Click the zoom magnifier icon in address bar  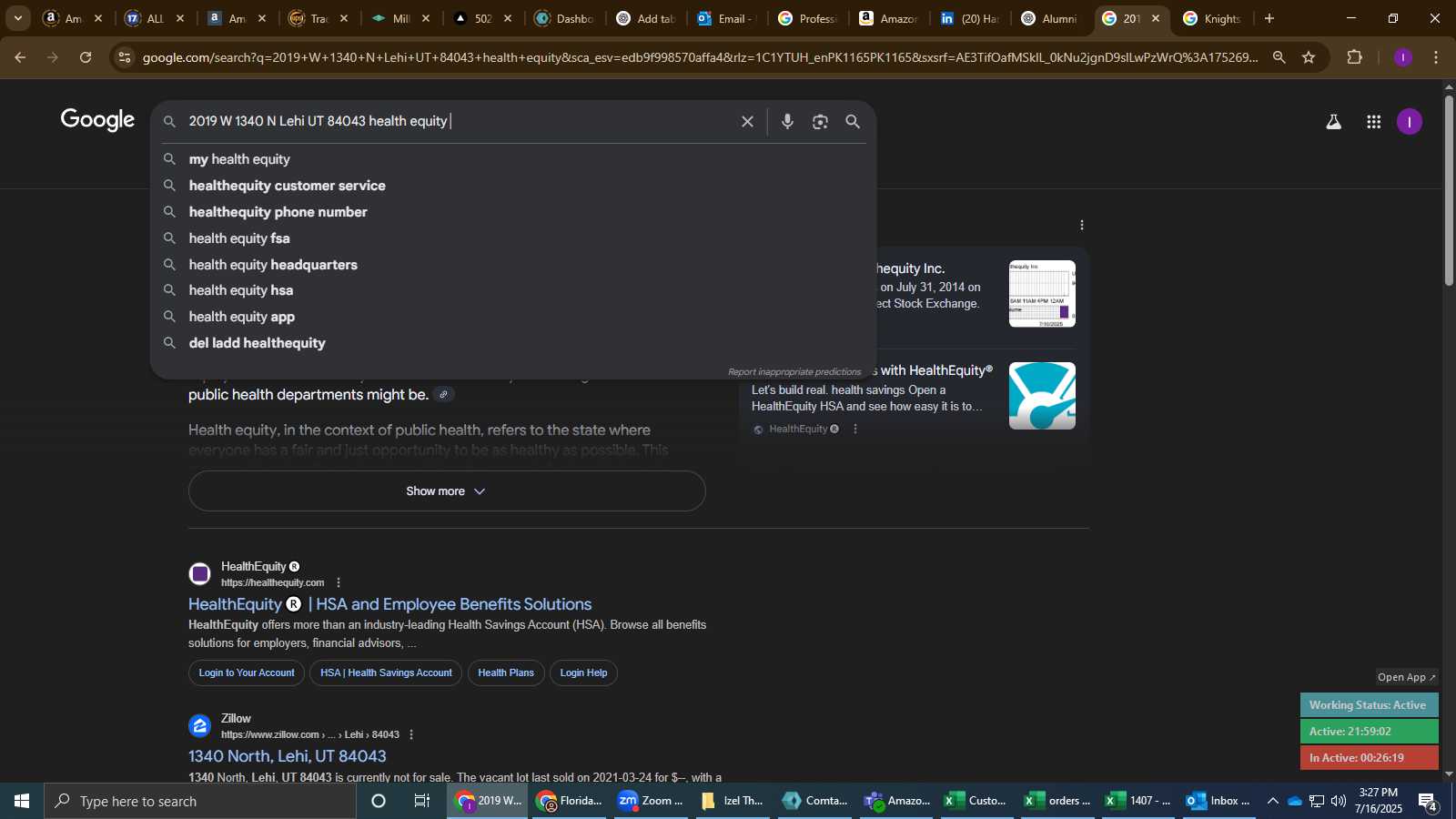coord(1279,57)
